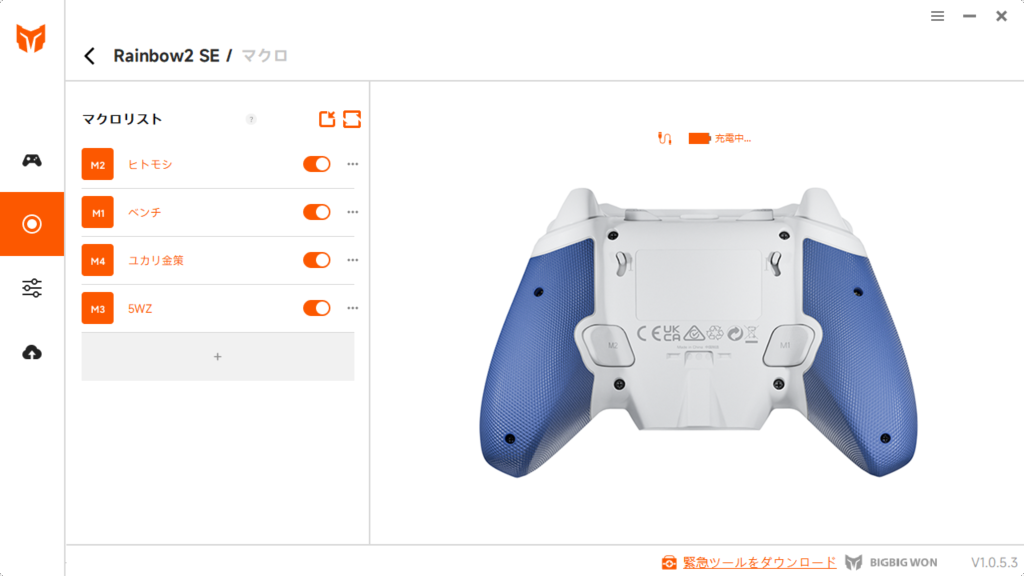Image resolution: width=1024 pixels, height=576 pixels.
Task: Open more options for ヒトモシ macro
Action: (x=353, y=165)
